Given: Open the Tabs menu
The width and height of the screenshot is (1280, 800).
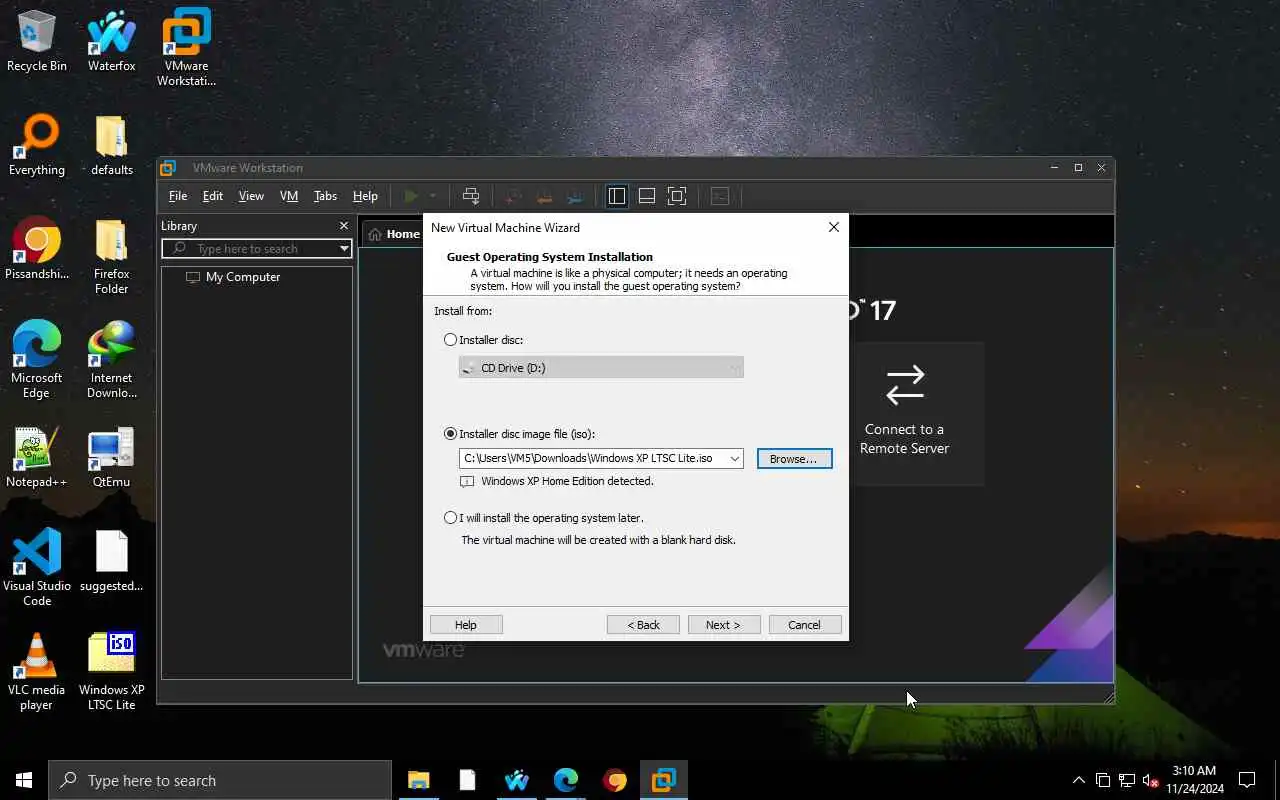Looking at the screenshot, I should [x=326, y=196].
